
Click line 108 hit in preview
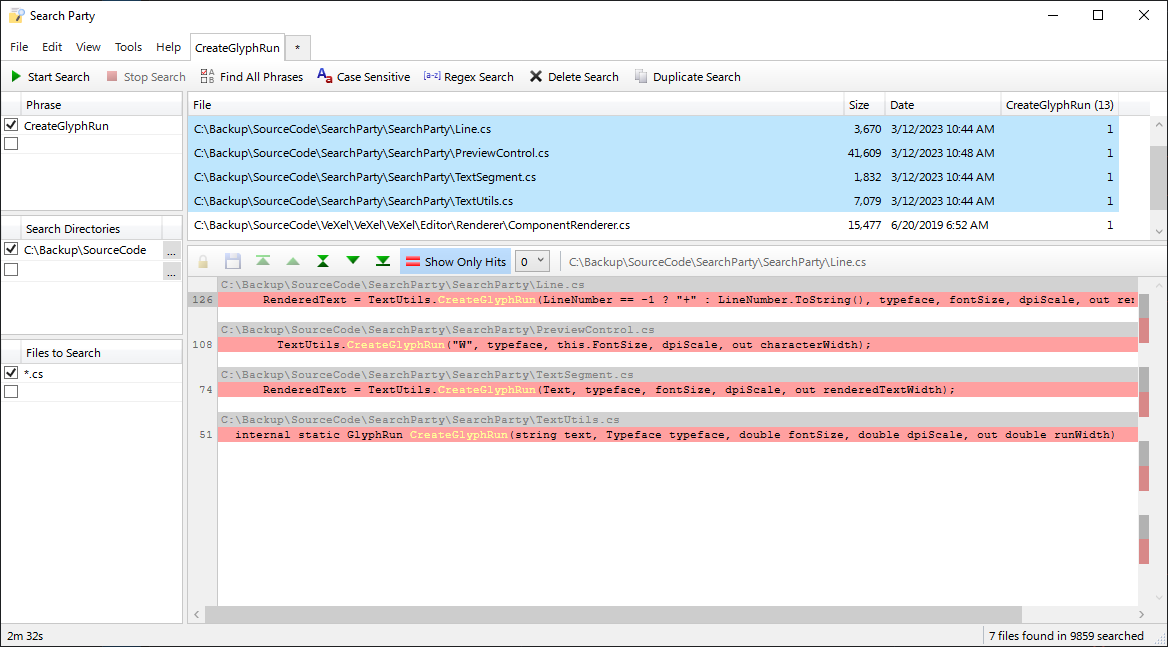coord(677,345)
